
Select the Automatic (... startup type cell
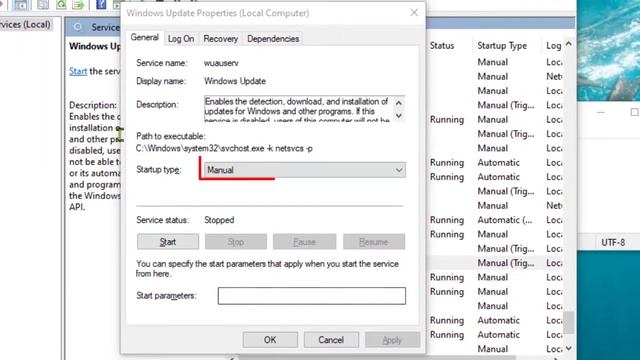click(x=505, y=220)
